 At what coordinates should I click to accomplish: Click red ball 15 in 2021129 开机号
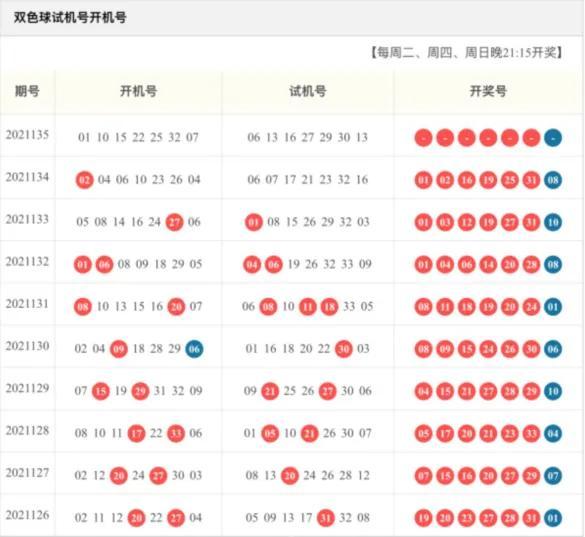click(x=101, y=391)
